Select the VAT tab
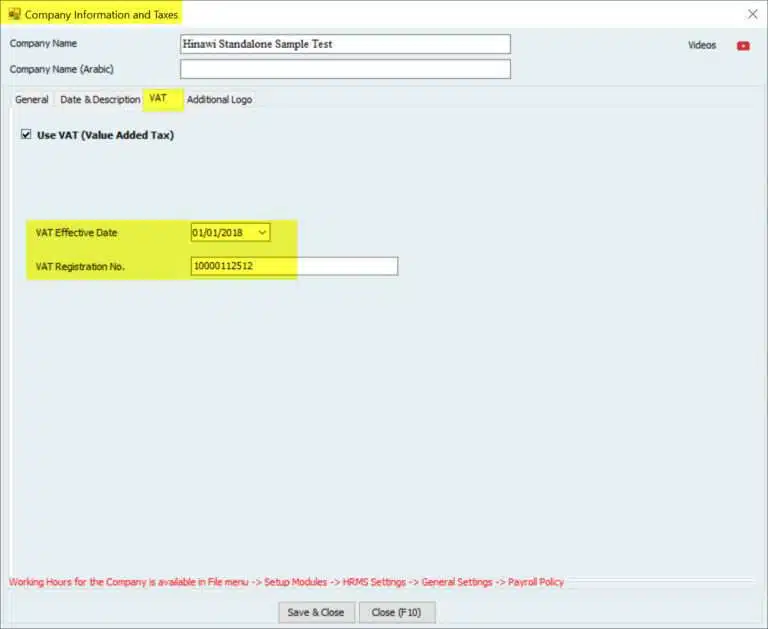This screenshot has height=629, width=768. click(158, 98)
